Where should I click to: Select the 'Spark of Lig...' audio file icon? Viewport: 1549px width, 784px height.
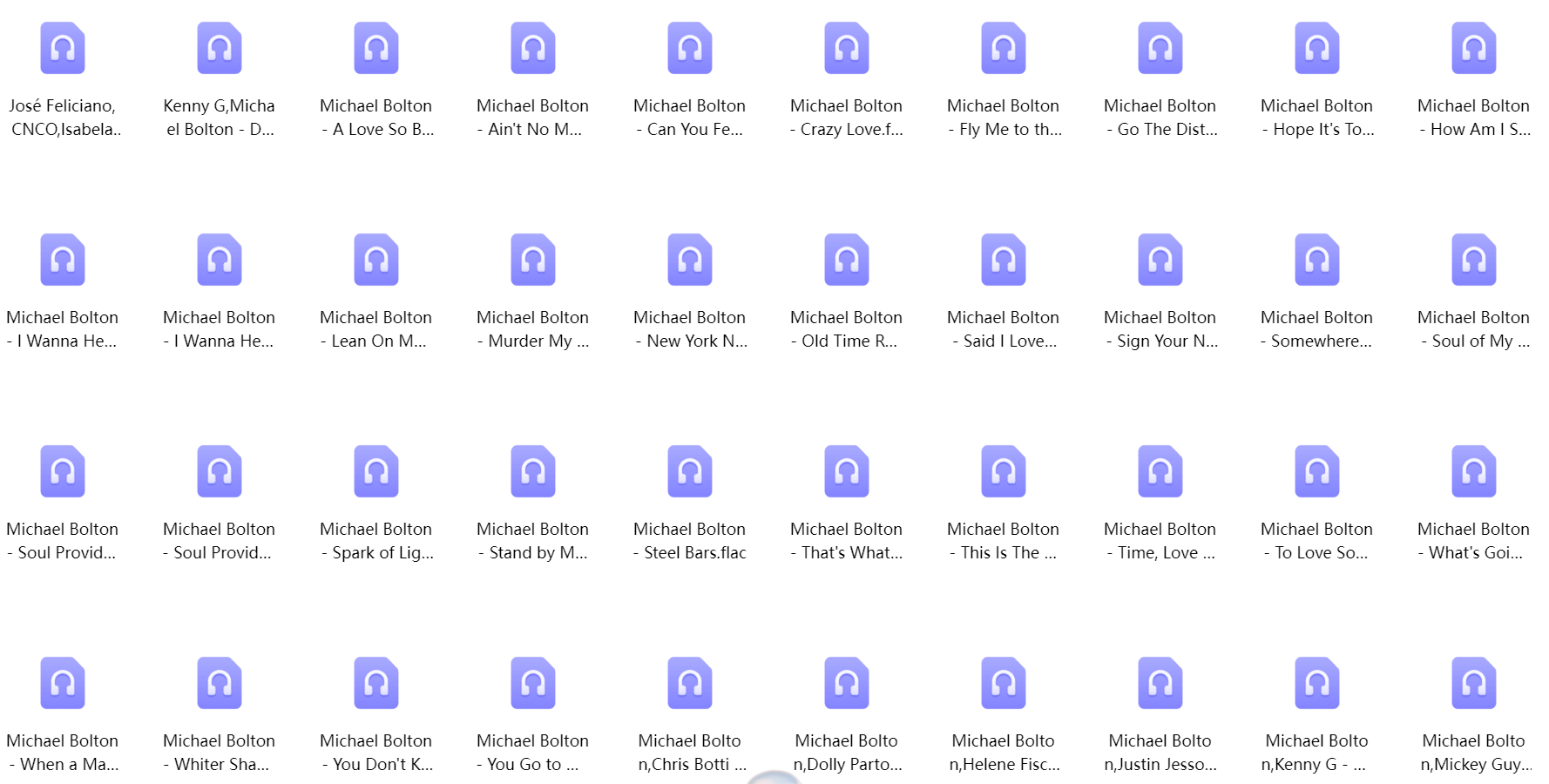(x=376, y=471)
